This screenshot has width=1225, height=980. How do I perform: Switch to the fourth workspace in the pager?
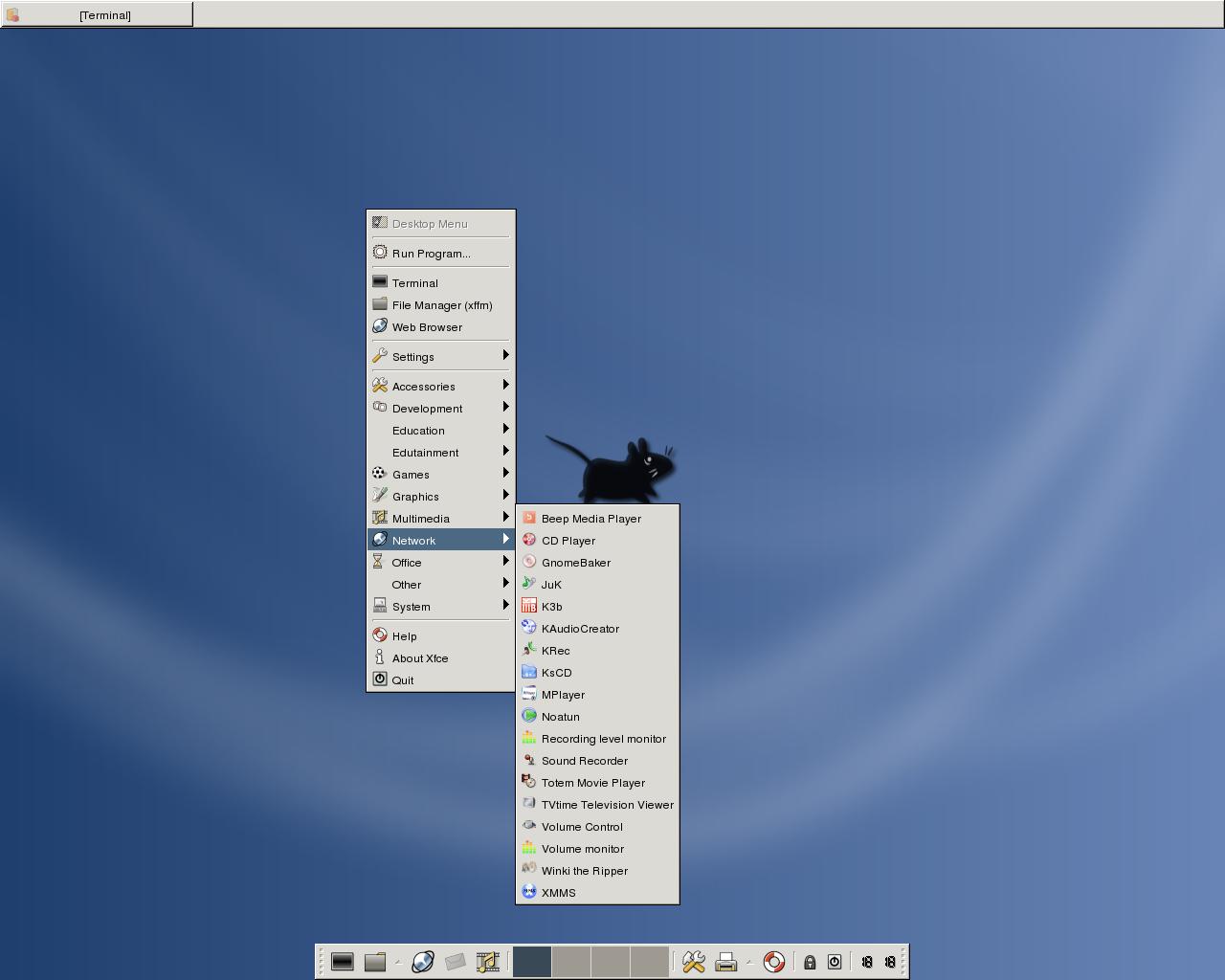tap(650, 962)
